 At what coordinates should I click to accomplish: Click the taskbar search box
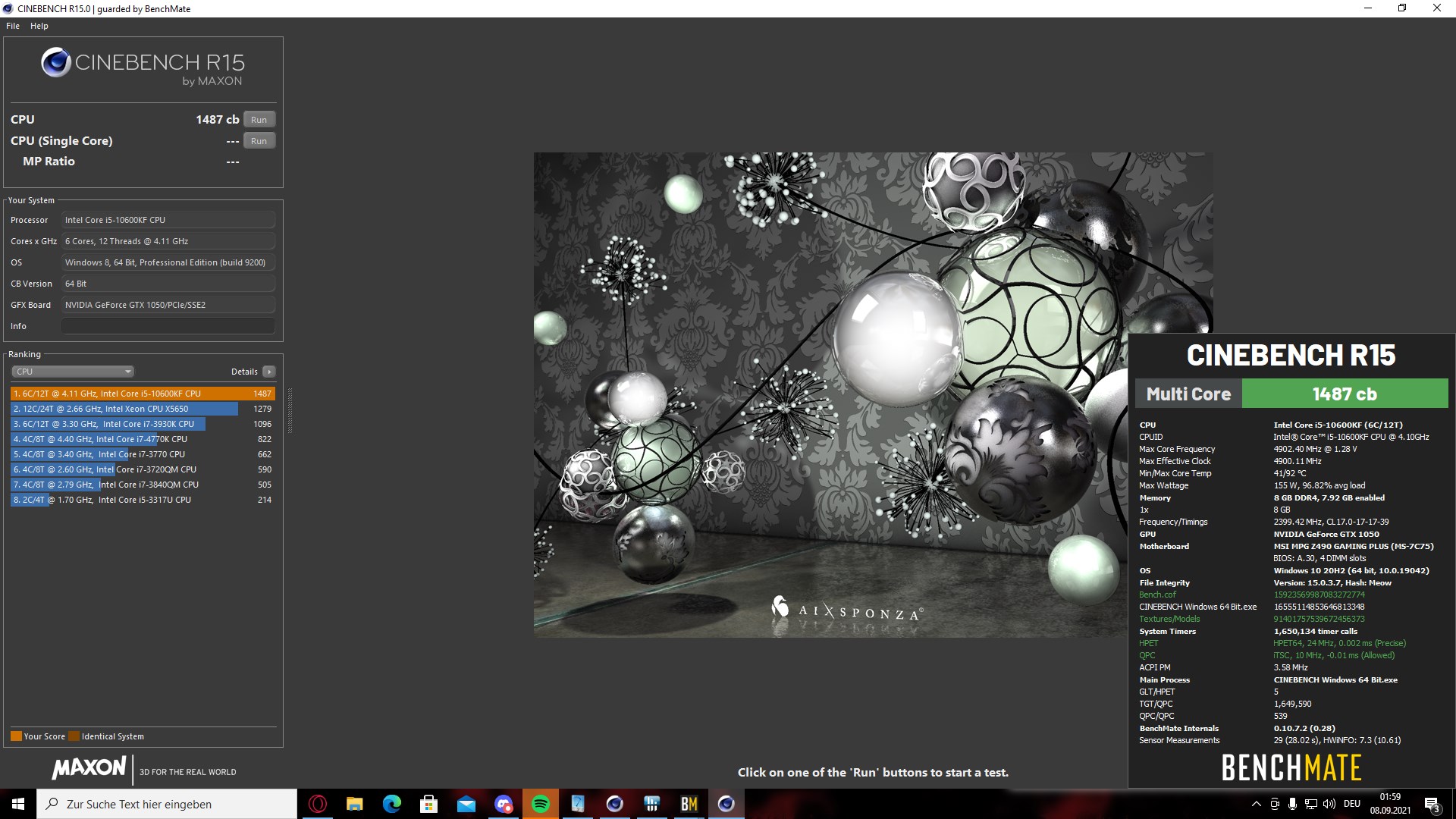167,804
